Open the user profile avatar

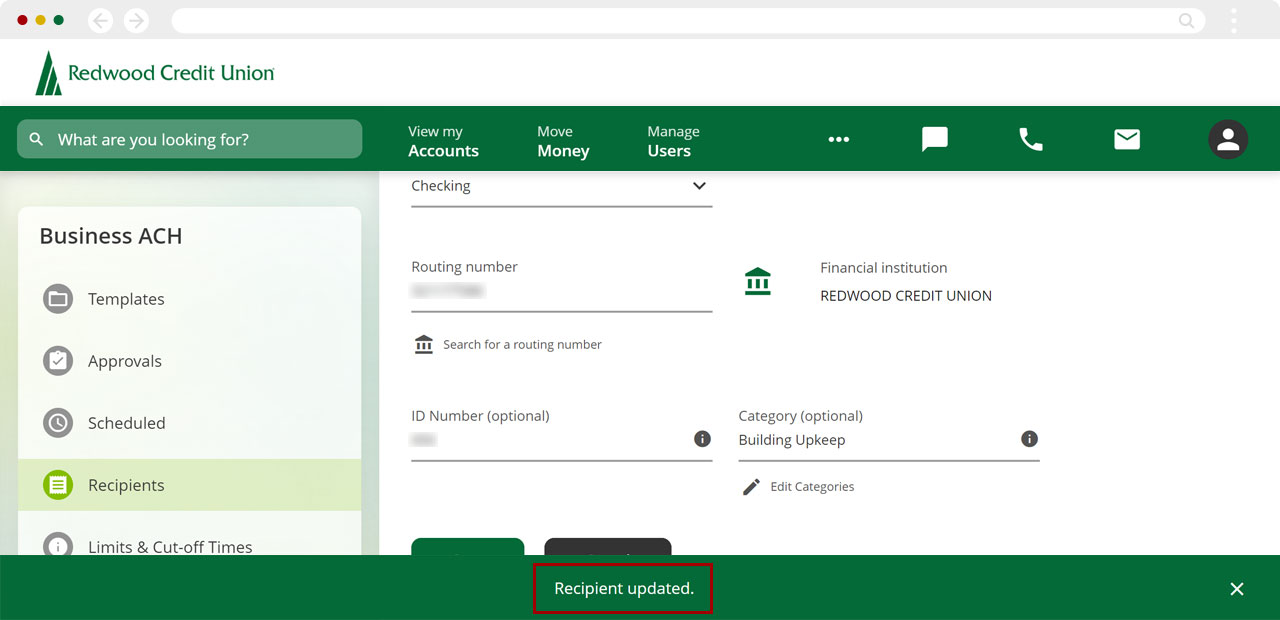click(1228, 140)
